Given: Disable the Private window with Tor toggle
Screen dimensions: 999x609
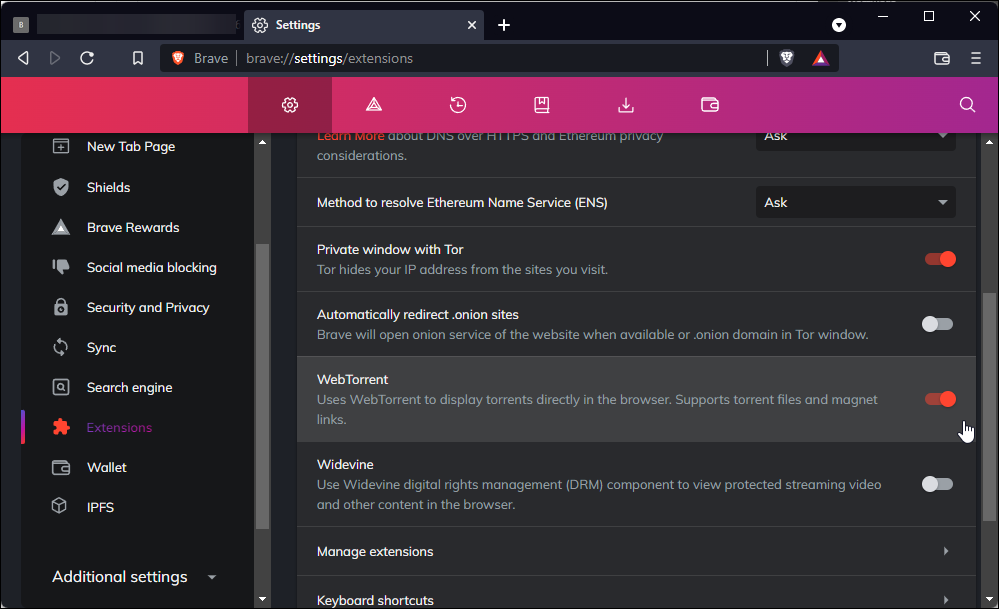Looking at the screenshot, I should pos(939,259).
